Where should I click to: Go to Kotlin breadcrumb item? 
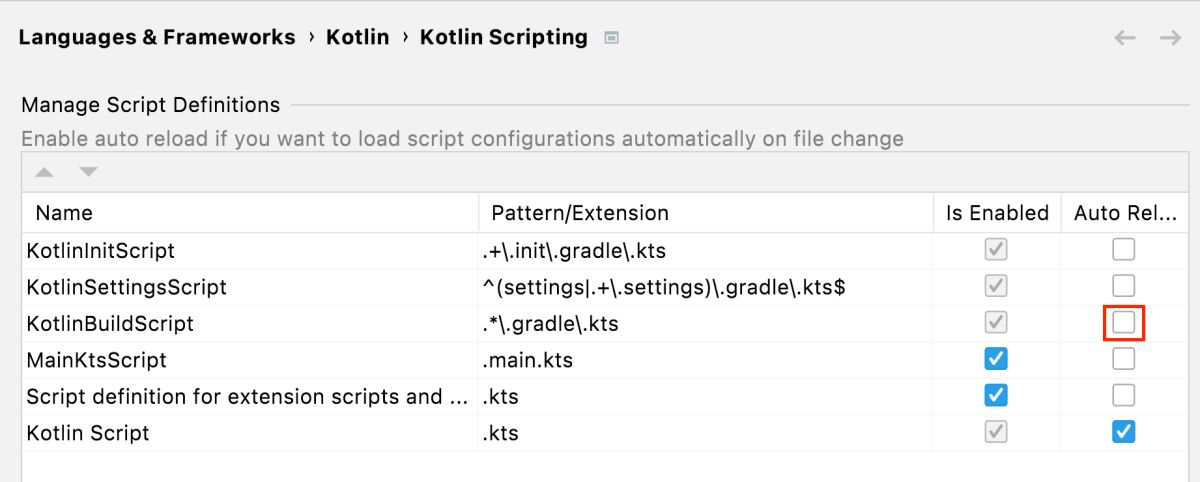[357, 38]
